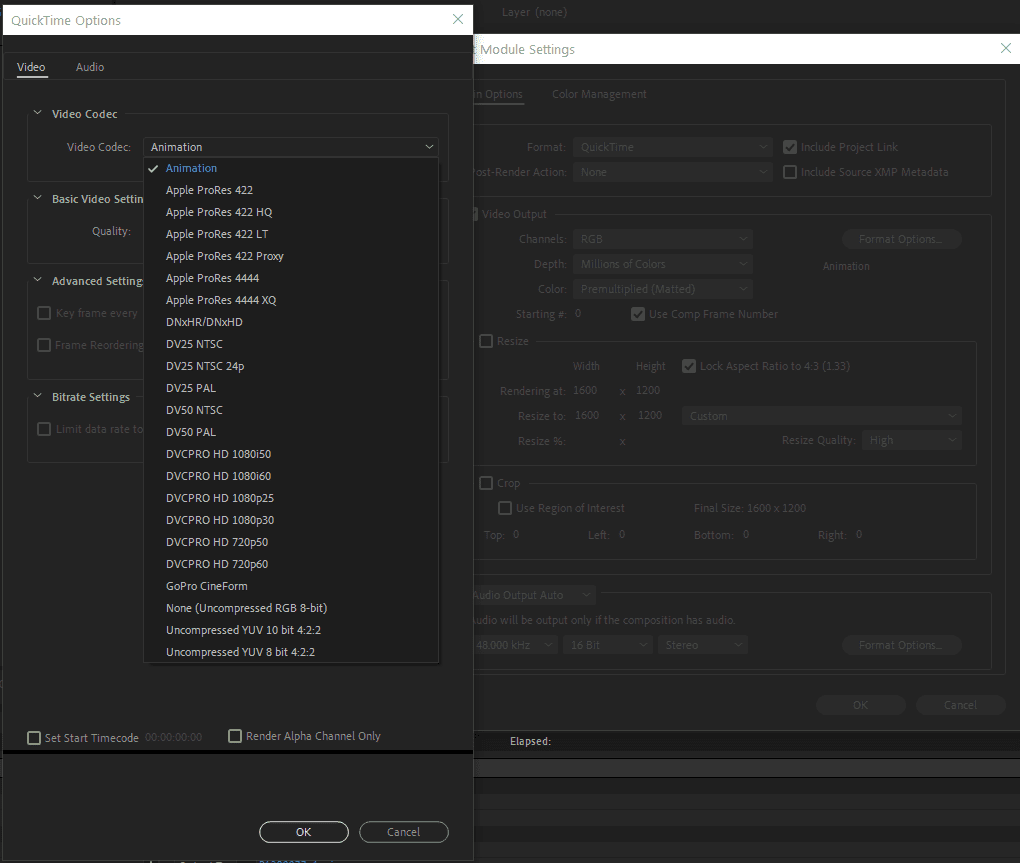This screenshot has width=1020, height=863.
Task: Choose DVCPRO HD 1080p30 option
Action: 219,520
